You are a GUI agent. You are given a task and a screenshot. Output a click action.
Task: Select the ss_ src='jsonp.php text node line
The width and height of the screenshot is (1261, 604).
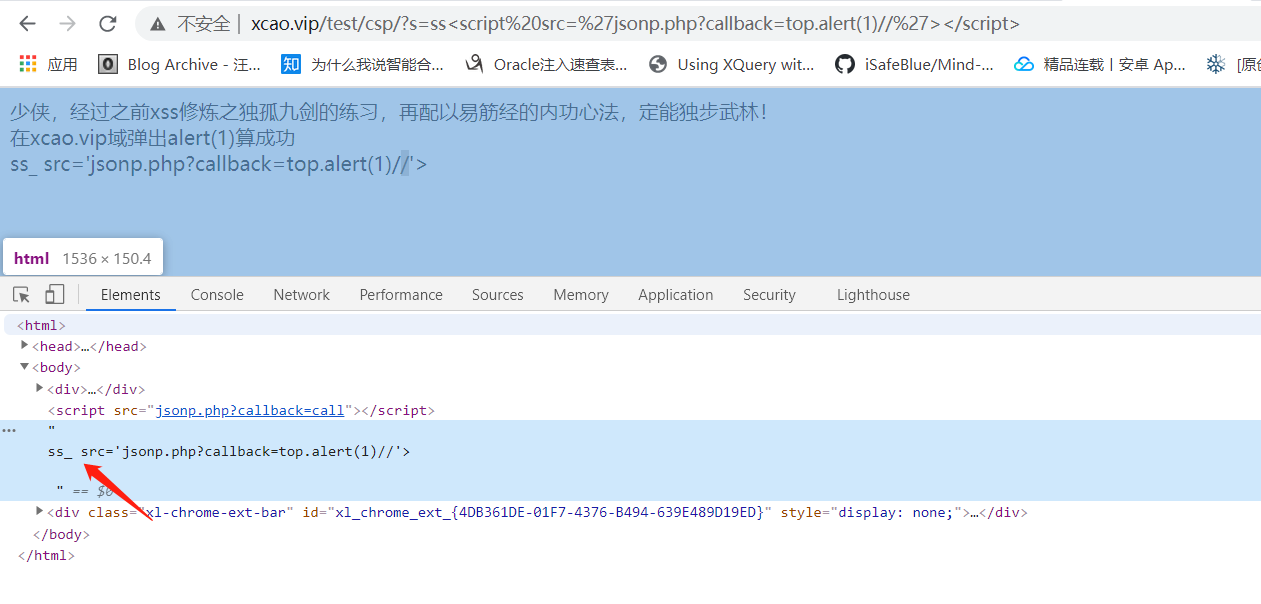click(229, 451)
